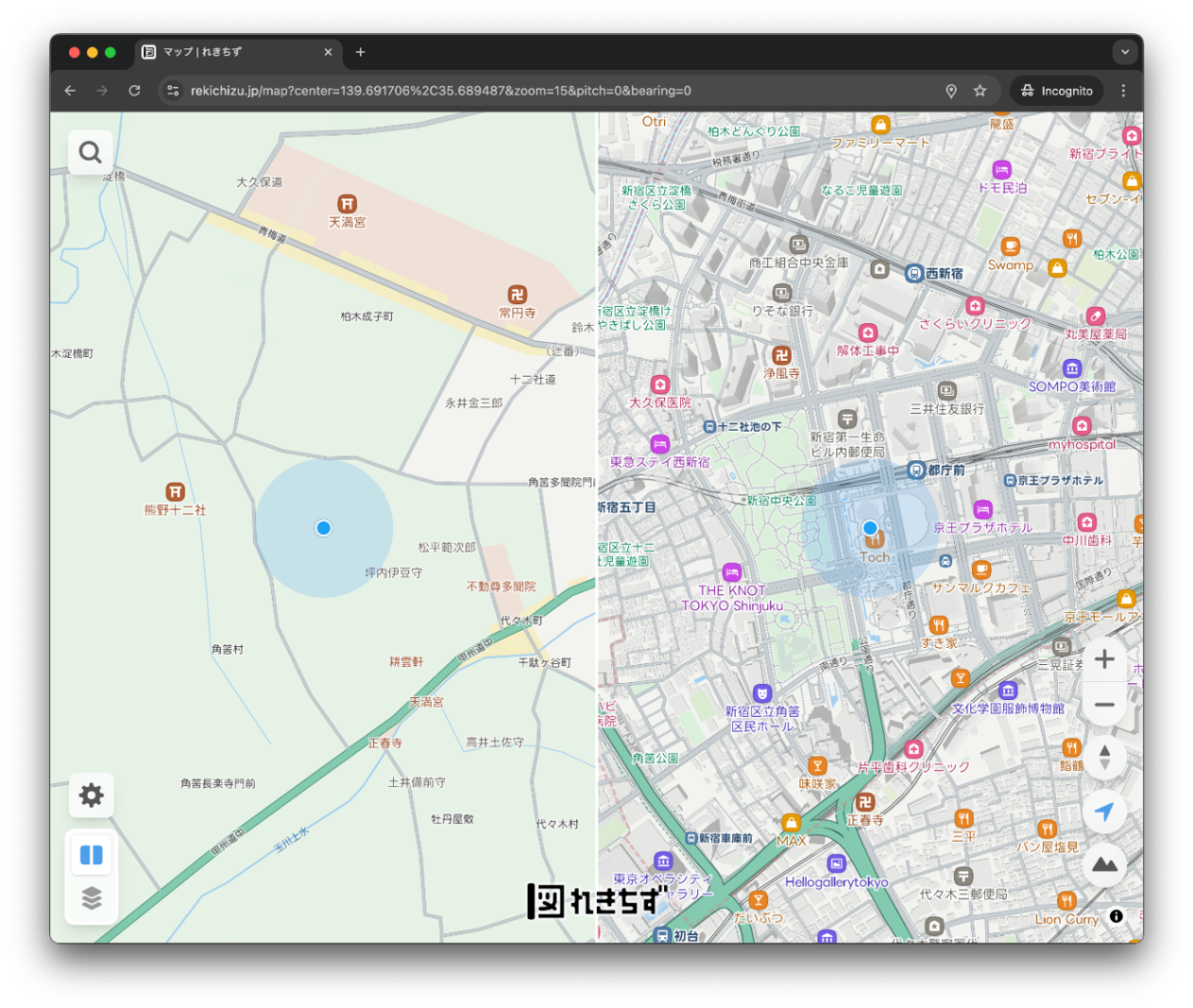Click the 京王プラザホテル label with pink icon
Viewport: 1193px width, 1008px height.
tap(982, 528)
